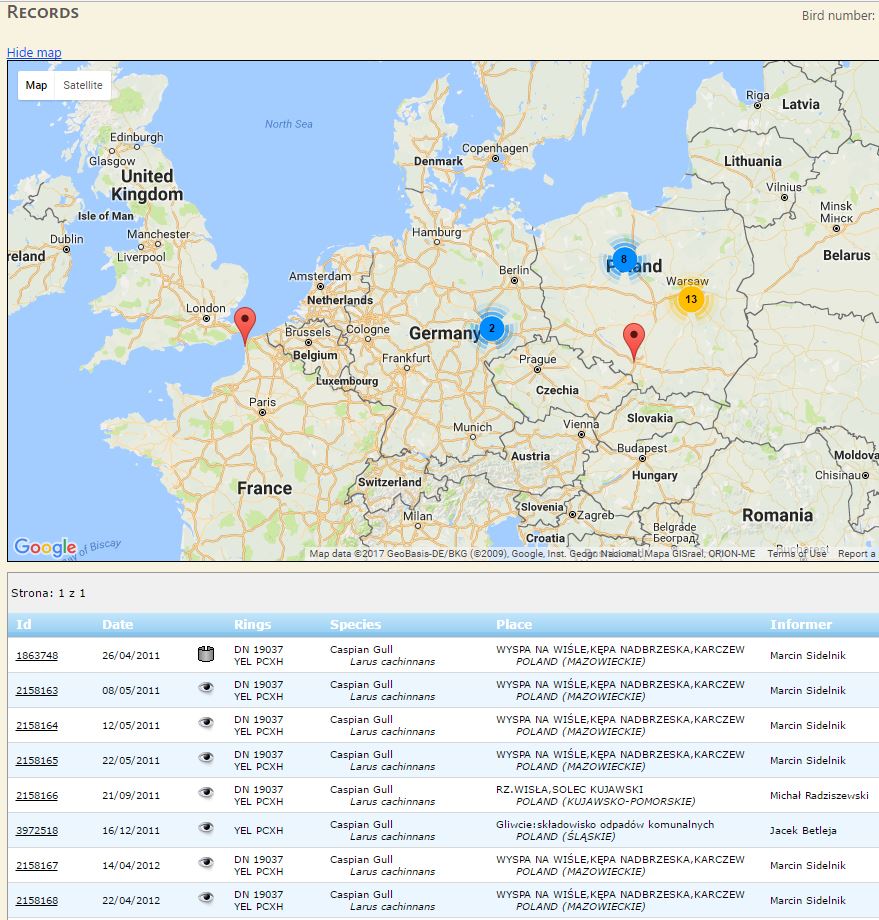Click the Place column header
The width and height of the screenshot is (879, 920).
pos(514,625)
